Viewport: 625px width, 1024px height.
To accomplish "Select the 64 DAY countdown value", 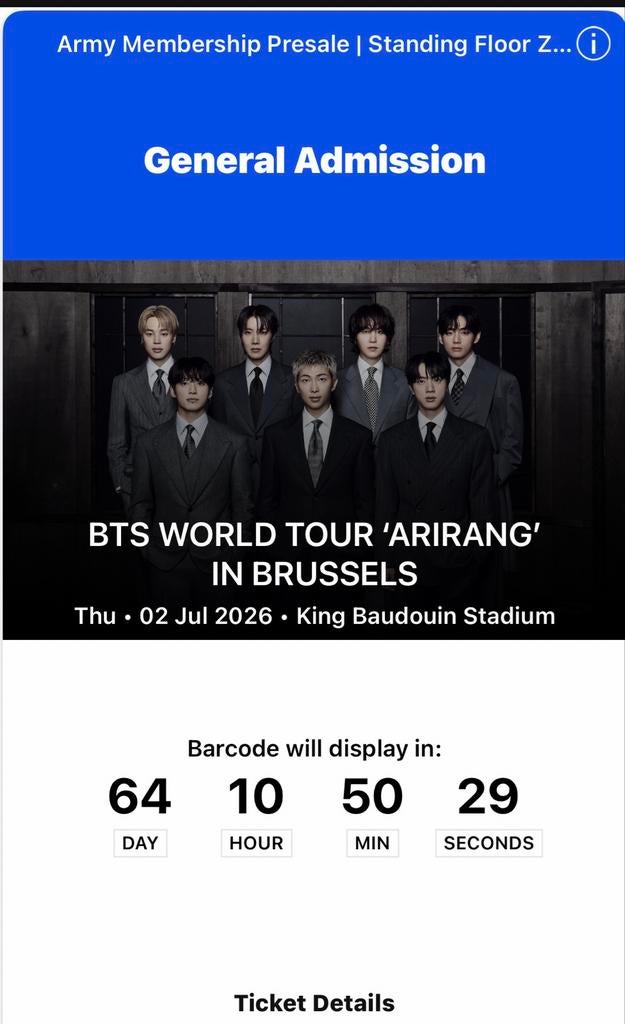I will (x=140, y=795).
